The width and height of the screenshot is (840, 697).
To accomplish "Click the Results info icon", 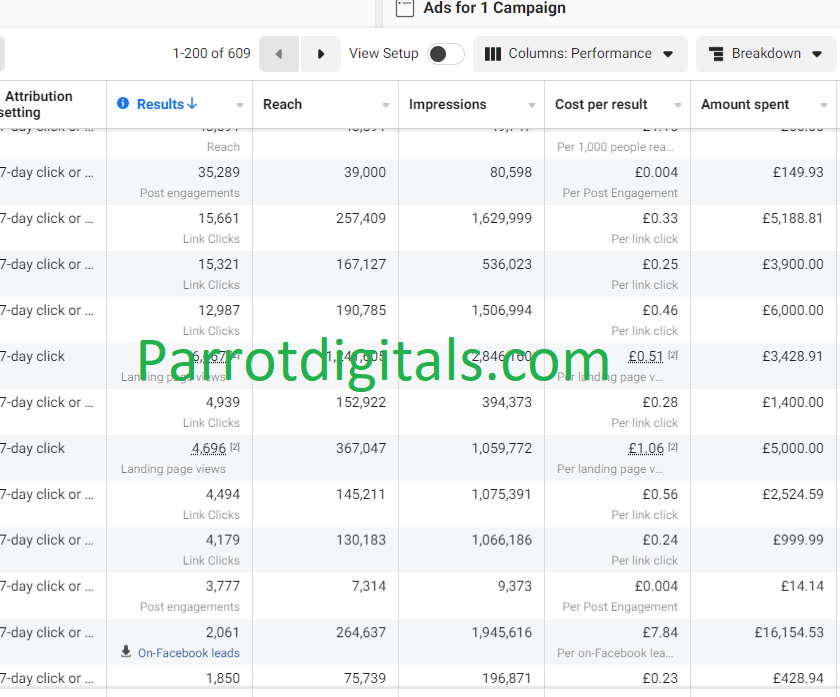I will (123, 103).
